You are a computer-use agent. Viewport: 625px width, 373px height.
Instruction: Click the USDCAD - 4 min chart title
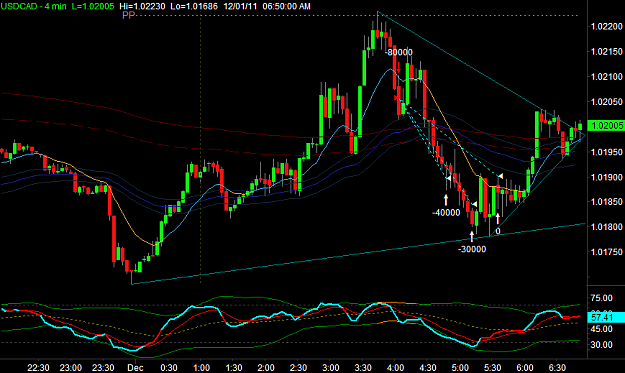[33, 6]
